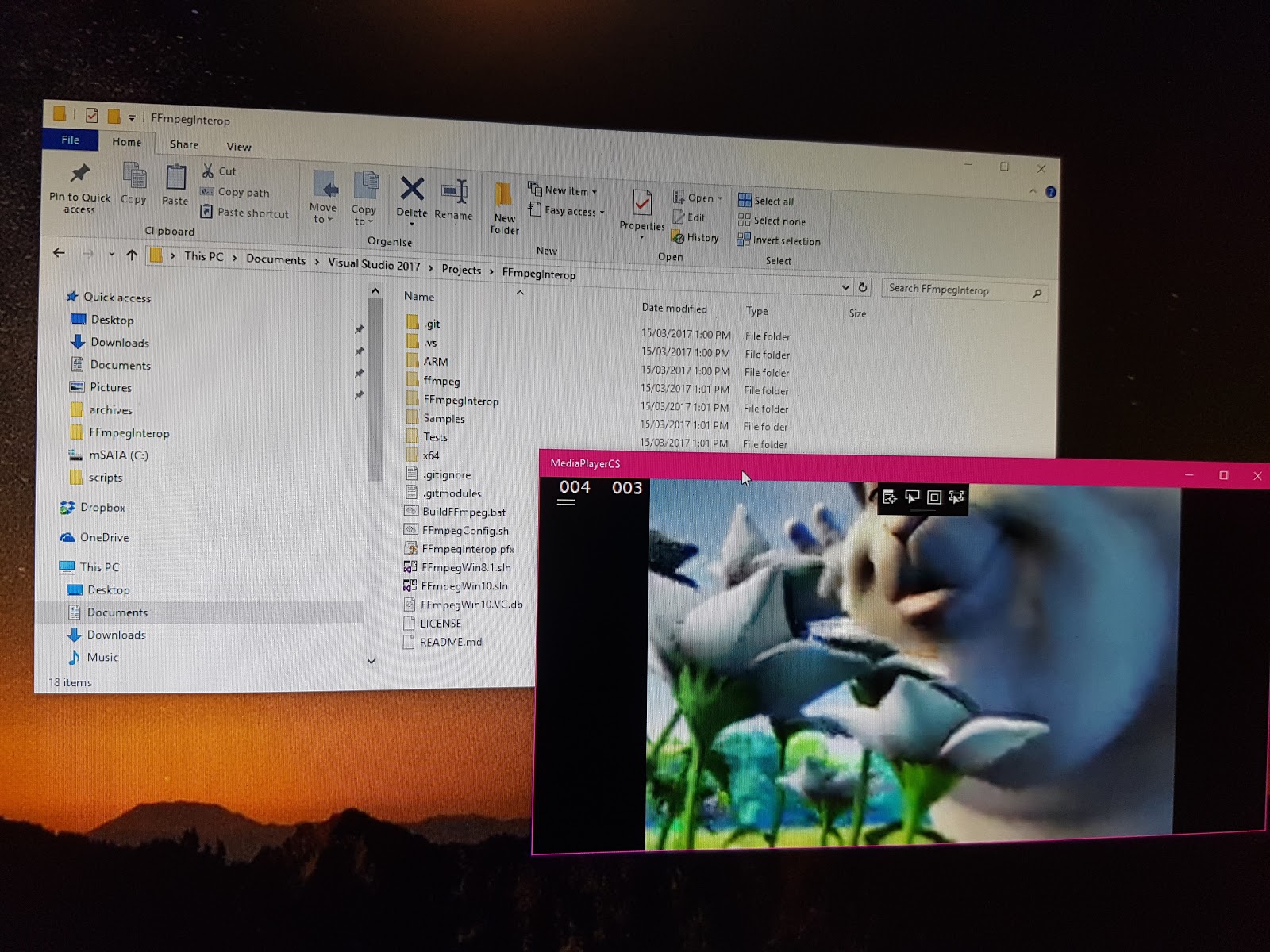
Task: Click the Rename ribbon icon
Action: coord(454,191)
